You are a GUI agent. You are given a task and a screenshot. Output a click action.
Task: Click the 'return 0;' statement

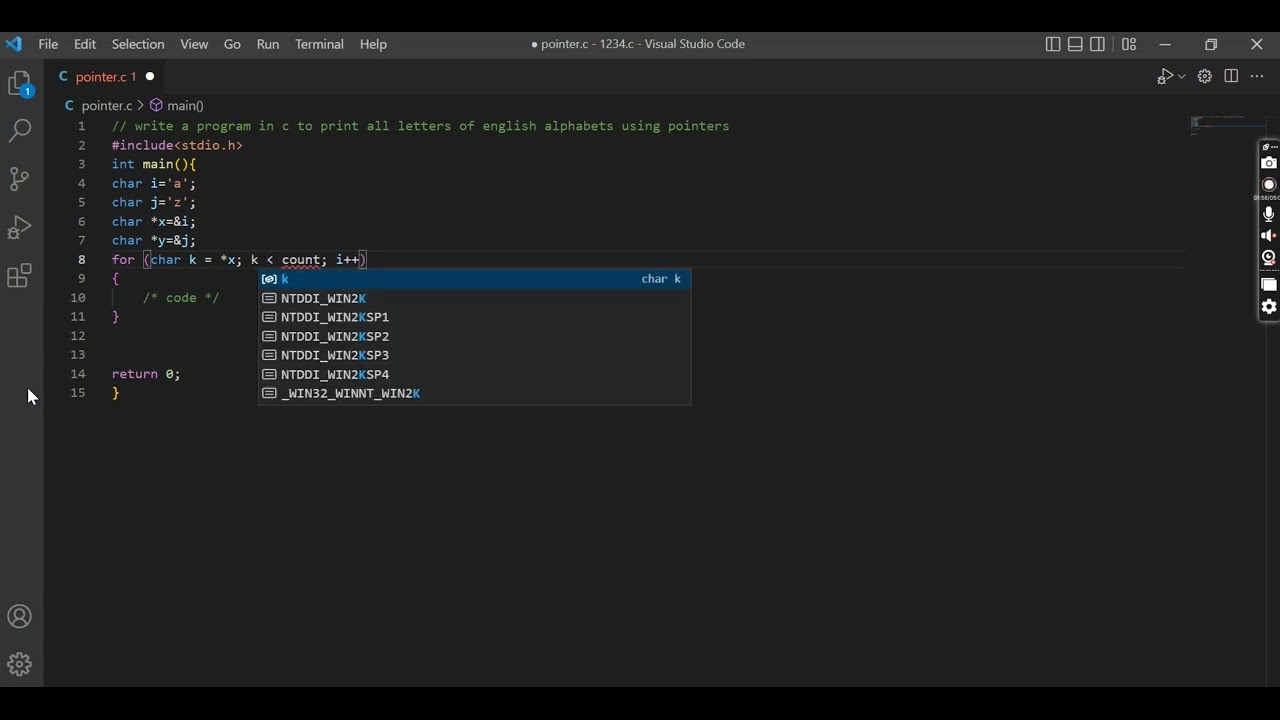146,374
